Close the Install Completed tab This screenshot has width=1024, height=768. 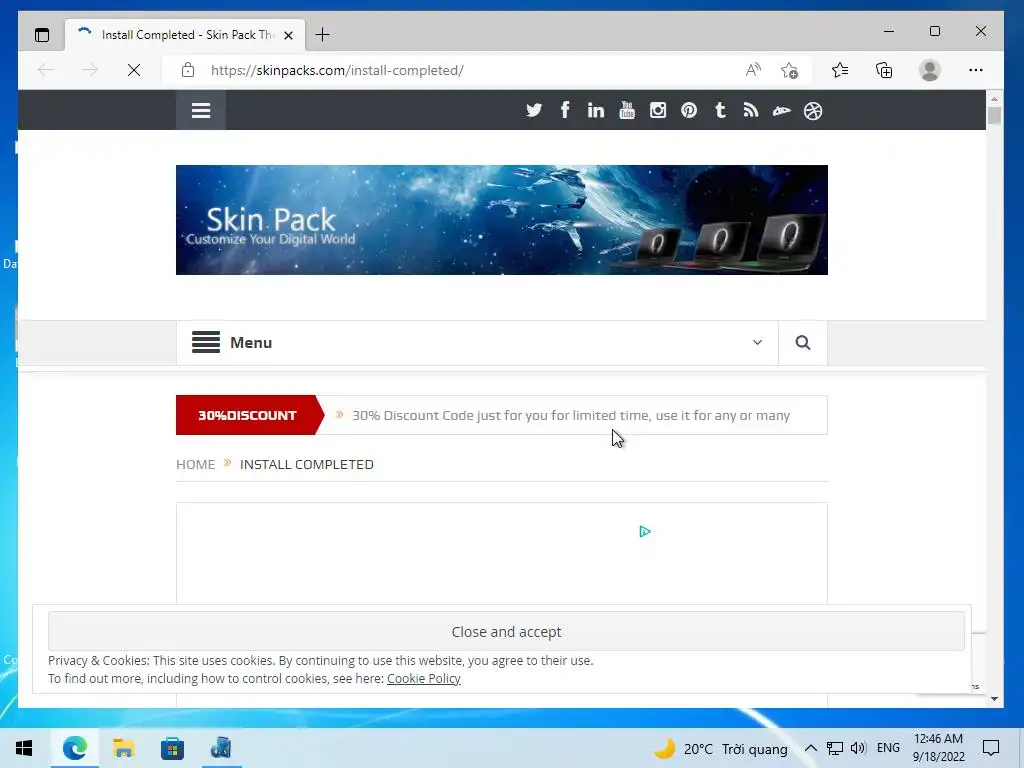pos(288,35)
